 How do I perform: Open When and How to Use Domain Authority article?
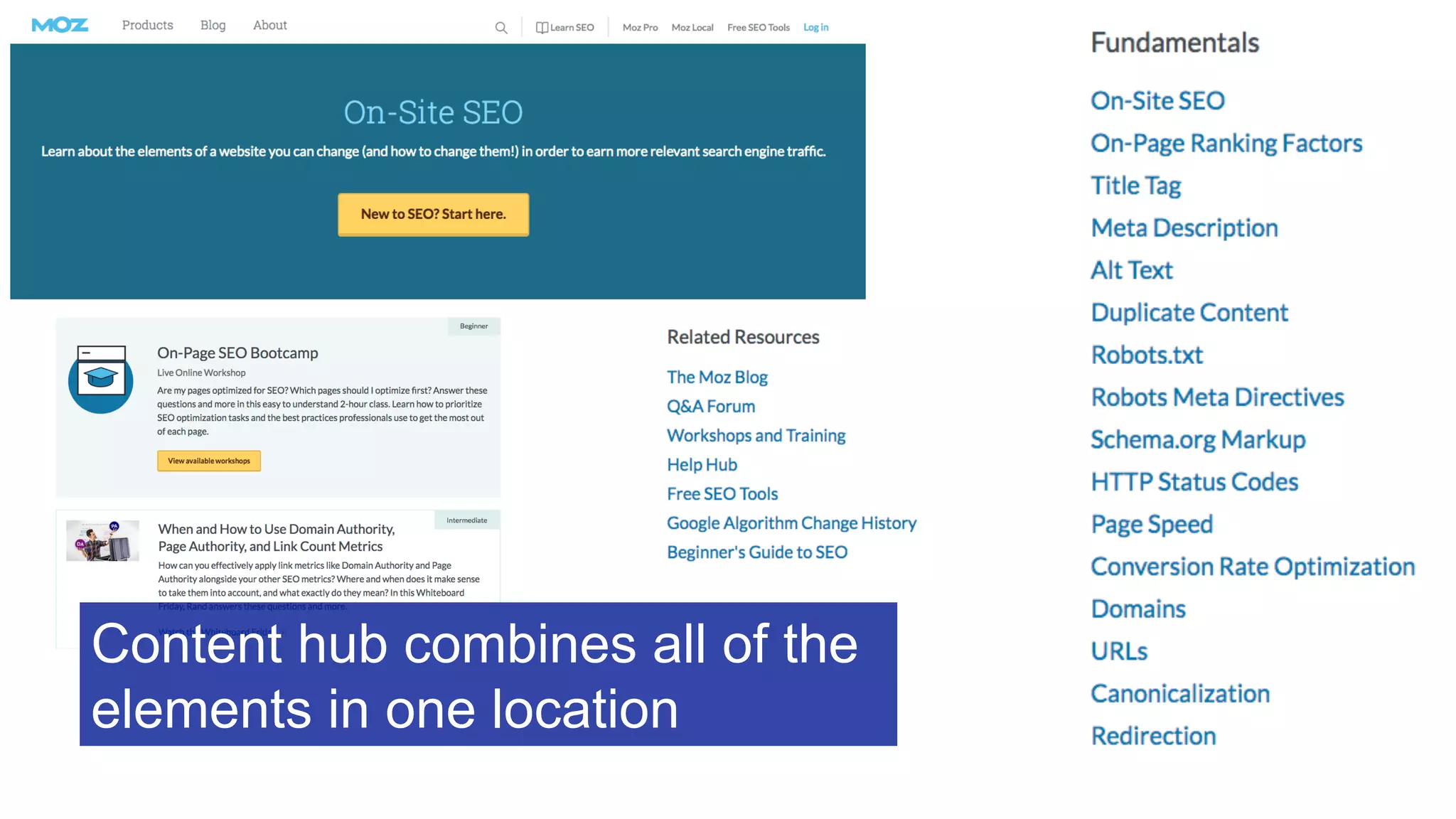tap(276, 537)
